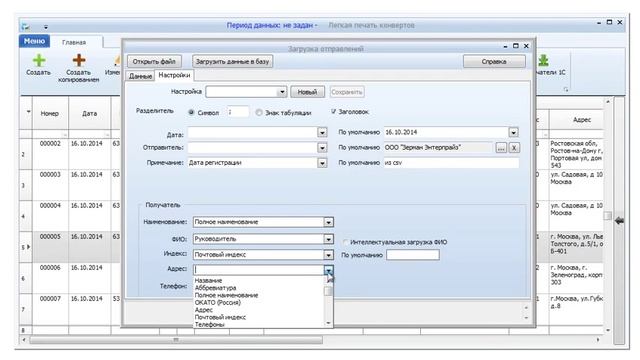Click the main window horizontal scrollbar thumb

(x=176, y=340)
